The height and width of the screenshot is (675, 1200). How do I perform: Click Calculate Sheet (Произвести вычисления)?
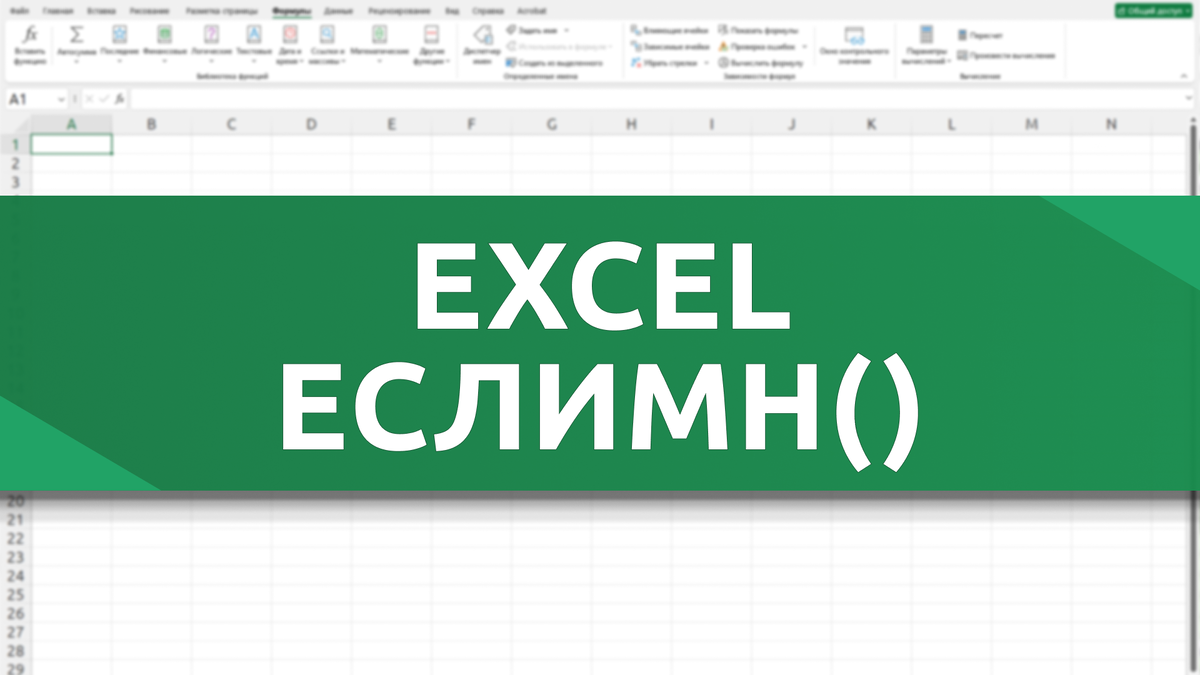(1005, 55)
